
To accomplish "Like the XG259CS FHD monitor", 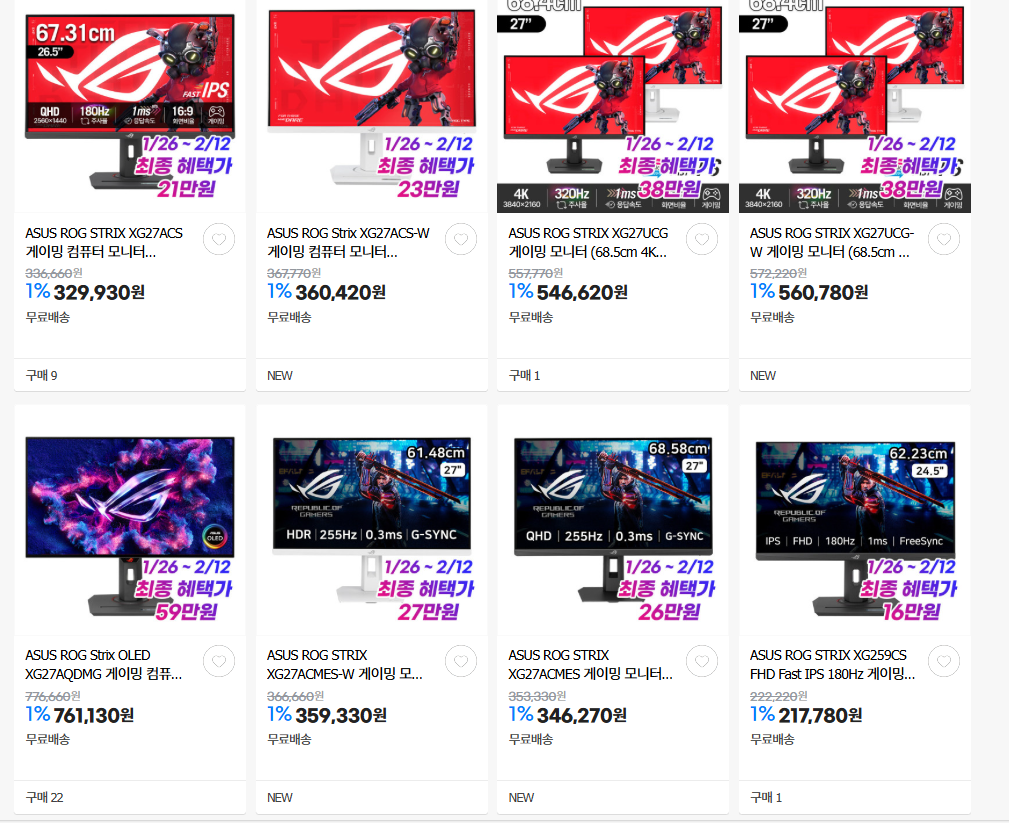I will pos(944,661).
